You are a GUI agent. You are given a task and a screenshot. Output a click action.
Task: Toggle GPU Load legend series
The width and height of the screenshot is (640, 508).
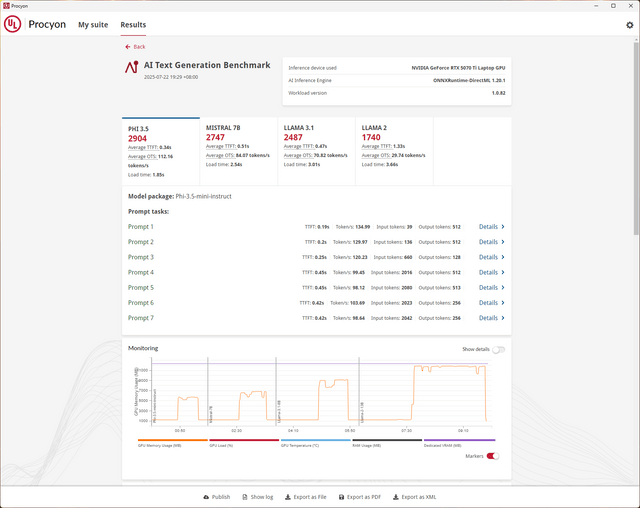244,443
